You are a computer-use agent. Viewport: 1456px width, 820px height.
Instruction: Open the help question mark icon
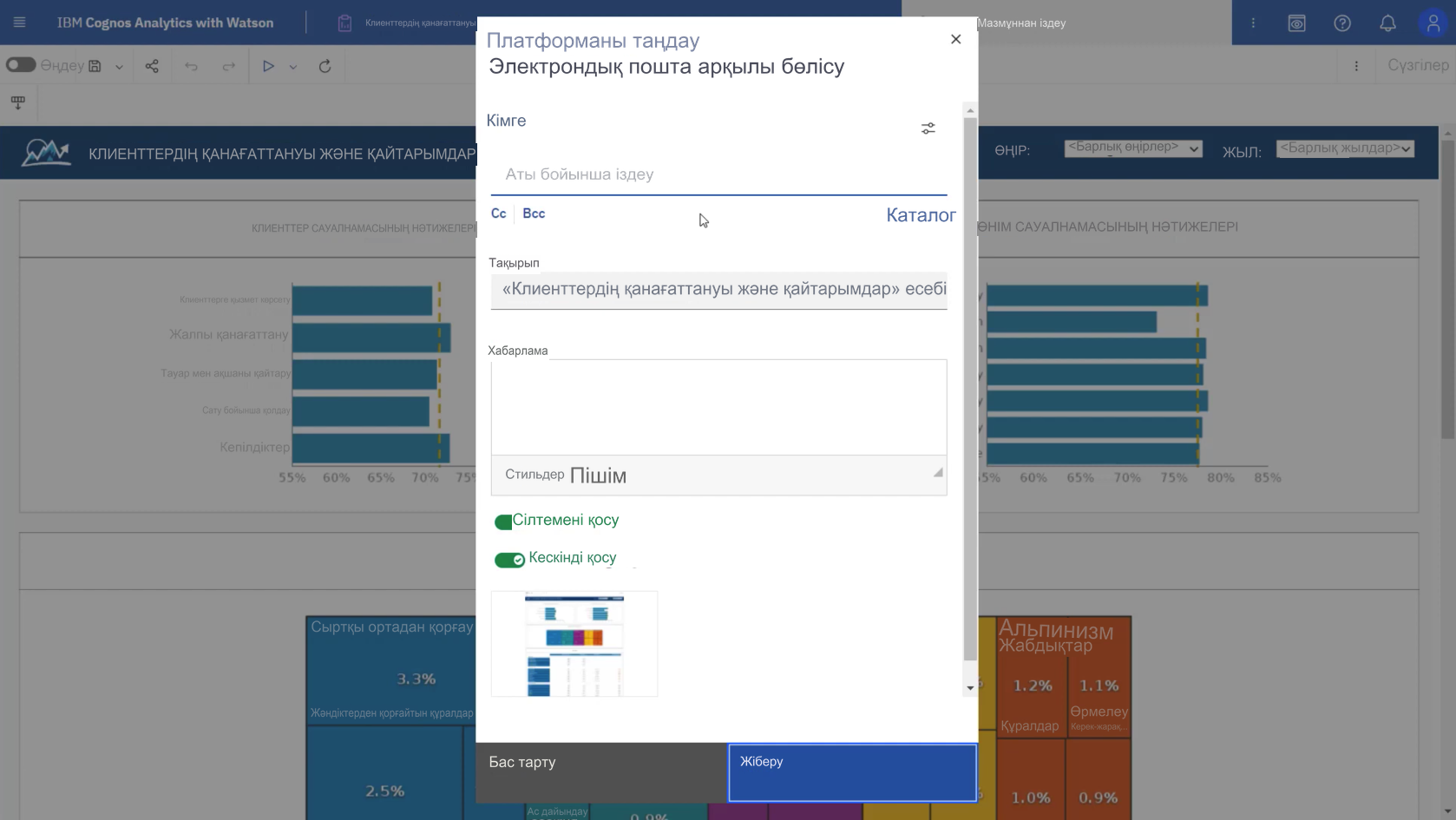tap(1342, 23)
